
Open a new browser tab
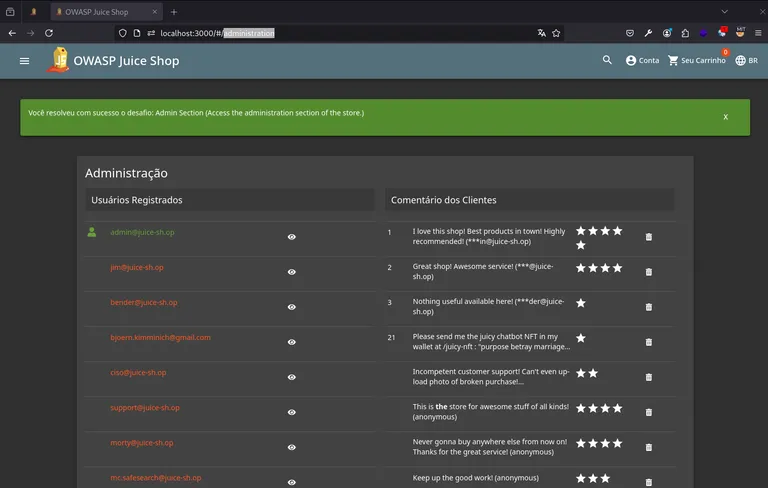[x=174, y=12]
